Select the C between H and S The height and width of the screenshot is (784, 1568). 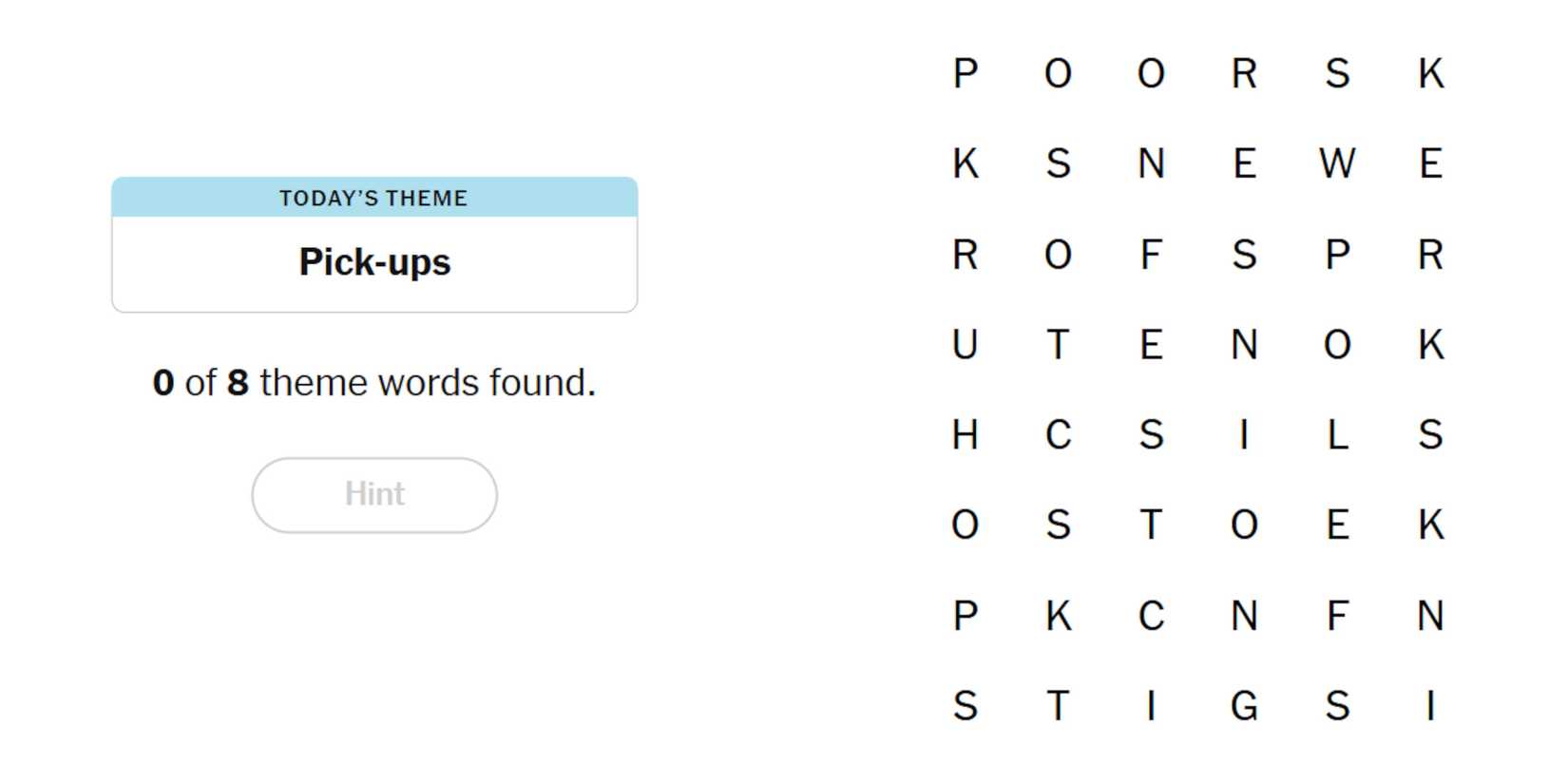(x=1058, y=435)
